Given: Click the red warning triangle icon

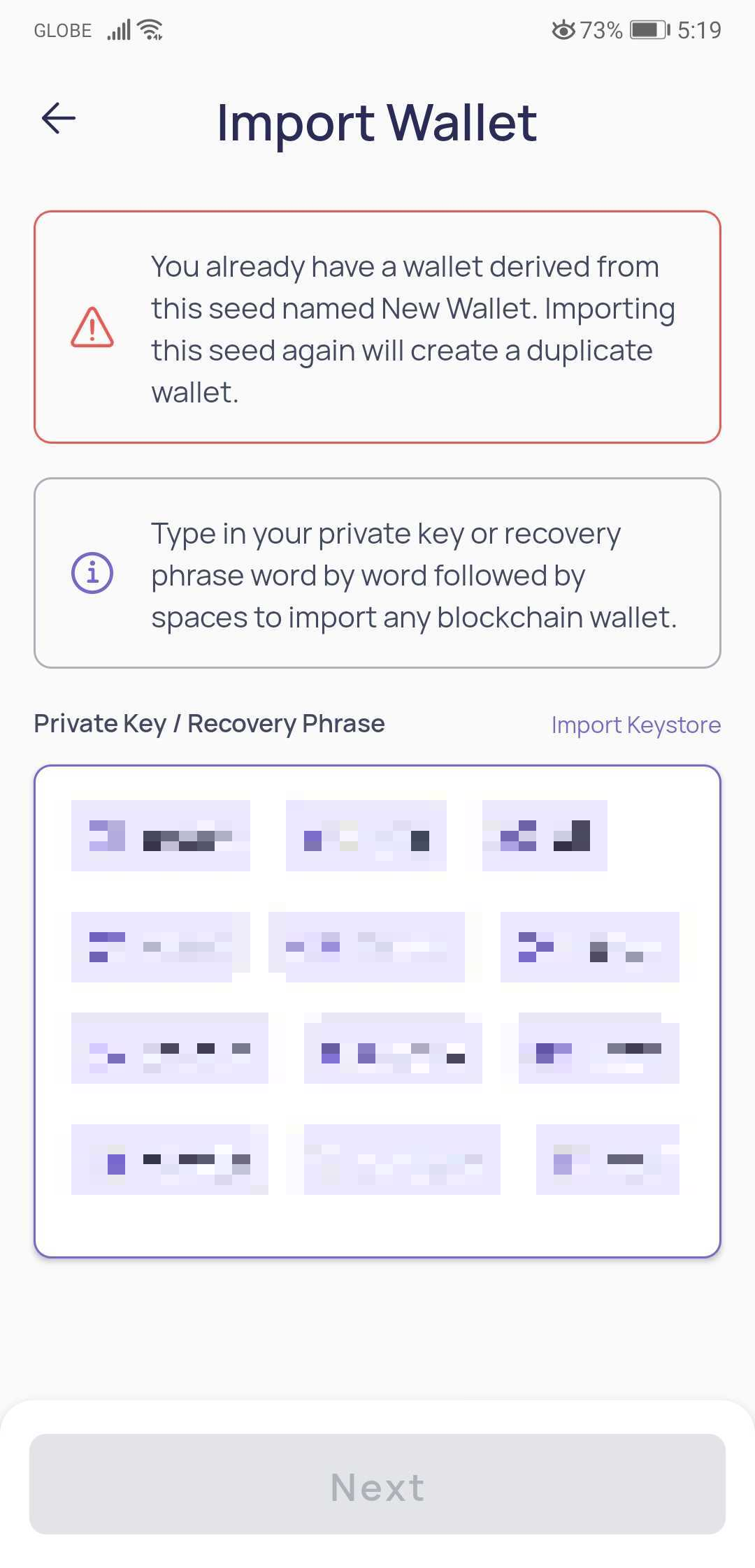Looking at the screenshot, I should point(92,327).
